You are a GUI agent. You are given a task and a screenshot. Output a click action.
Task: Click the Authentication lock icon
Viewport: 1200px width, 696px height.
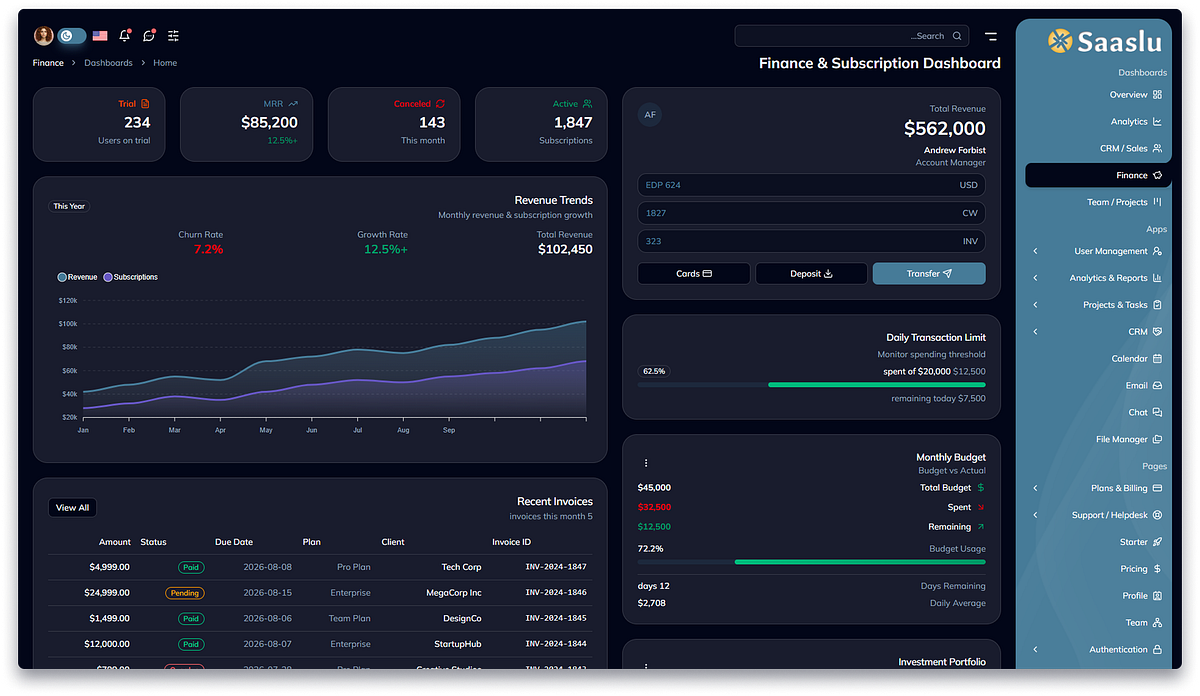coord(1157,650)
